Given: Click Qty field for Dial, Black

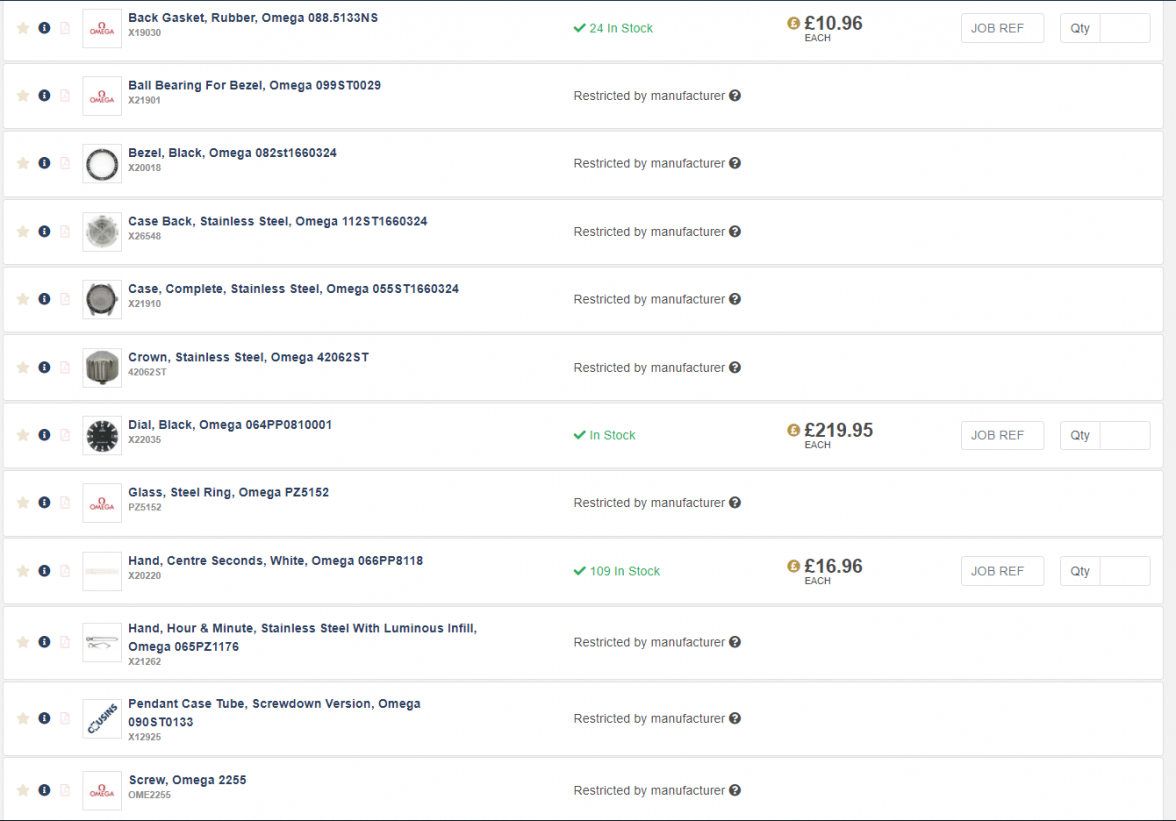Looking at the screenshot, I should pyautogui.click(x=1124, y=435).
